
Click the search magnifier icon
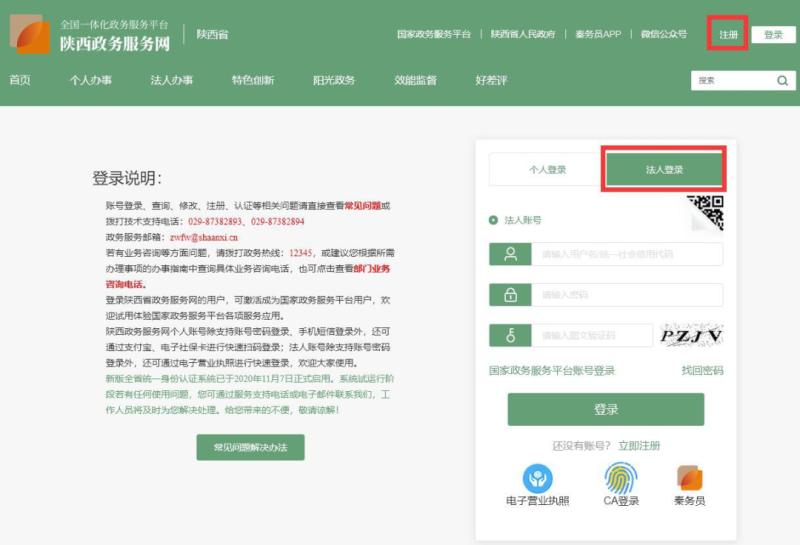click(x=783, y=80)
